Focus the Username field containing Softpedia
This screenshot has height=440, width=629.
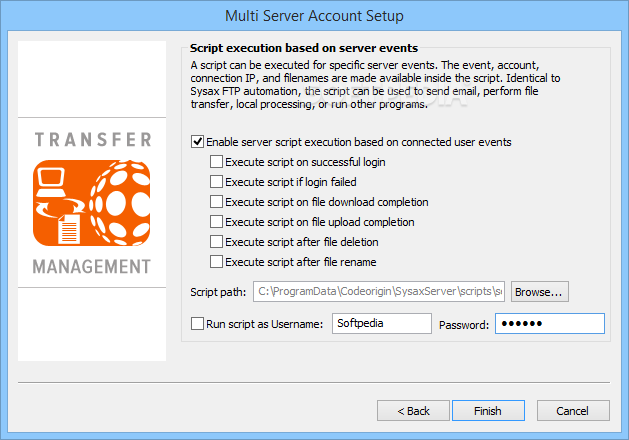point(381,324)
